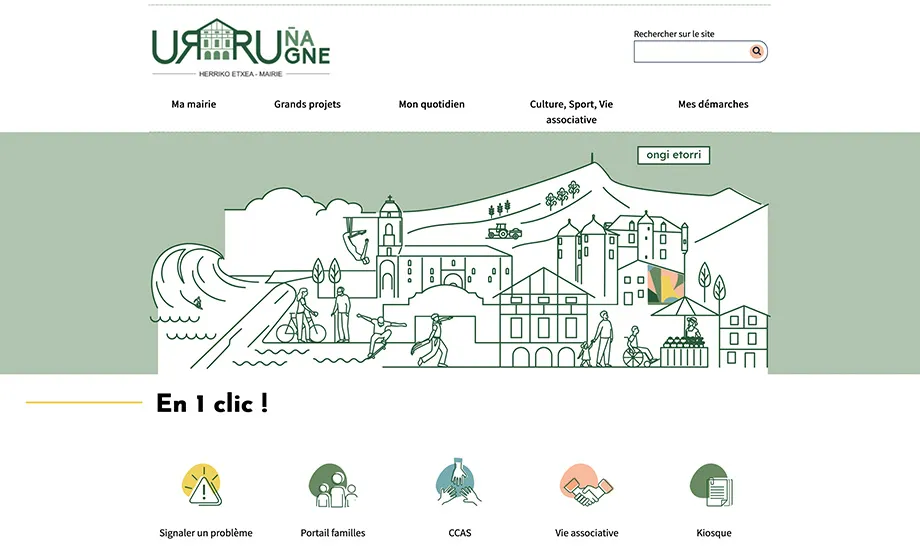Open the 'Kiosque' text link
Screen dimensions: 920x549
pos(713,533)
